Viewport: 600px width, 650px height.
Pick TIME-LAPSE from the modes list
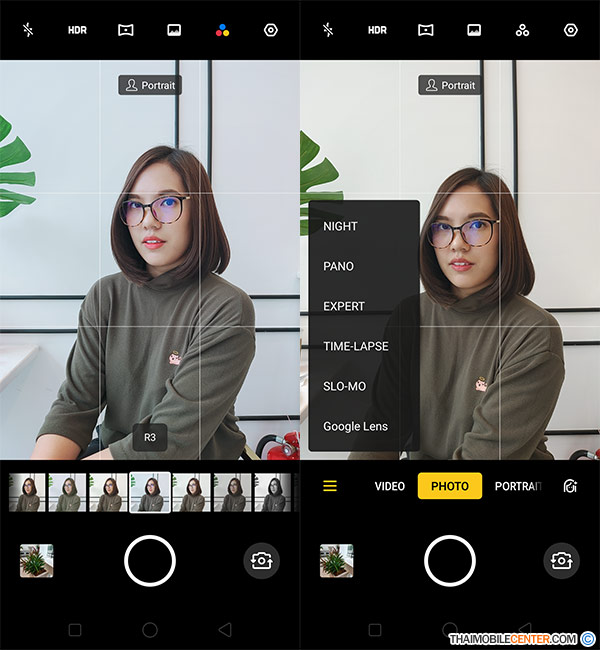pos(355,346)
